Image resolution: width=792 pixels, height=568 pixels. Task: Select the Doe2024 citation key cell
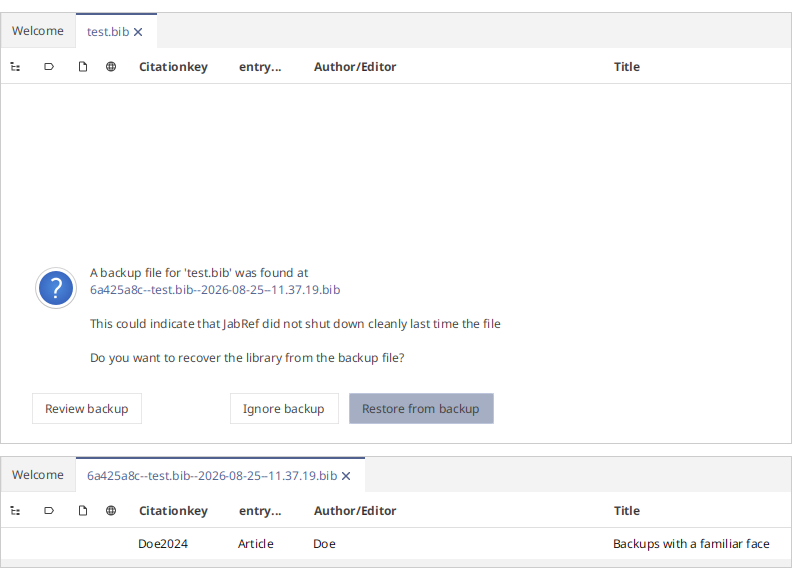(x=163, y=544)
